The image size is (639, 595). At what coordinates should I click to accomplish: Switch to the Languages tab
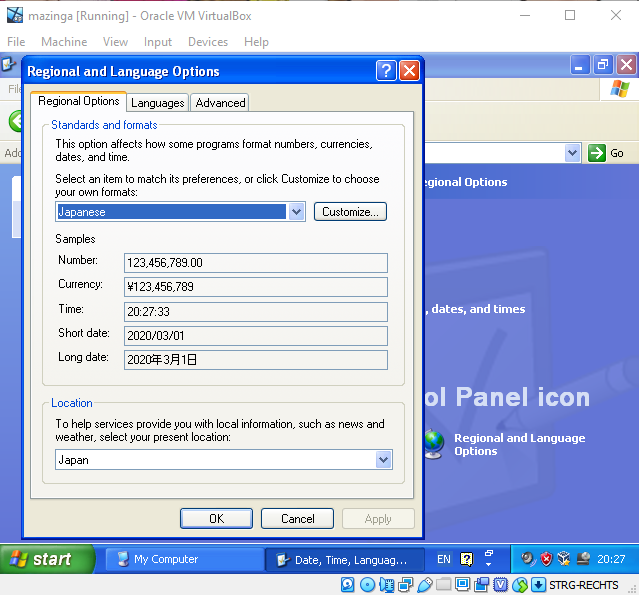click(x=158, y=103)
